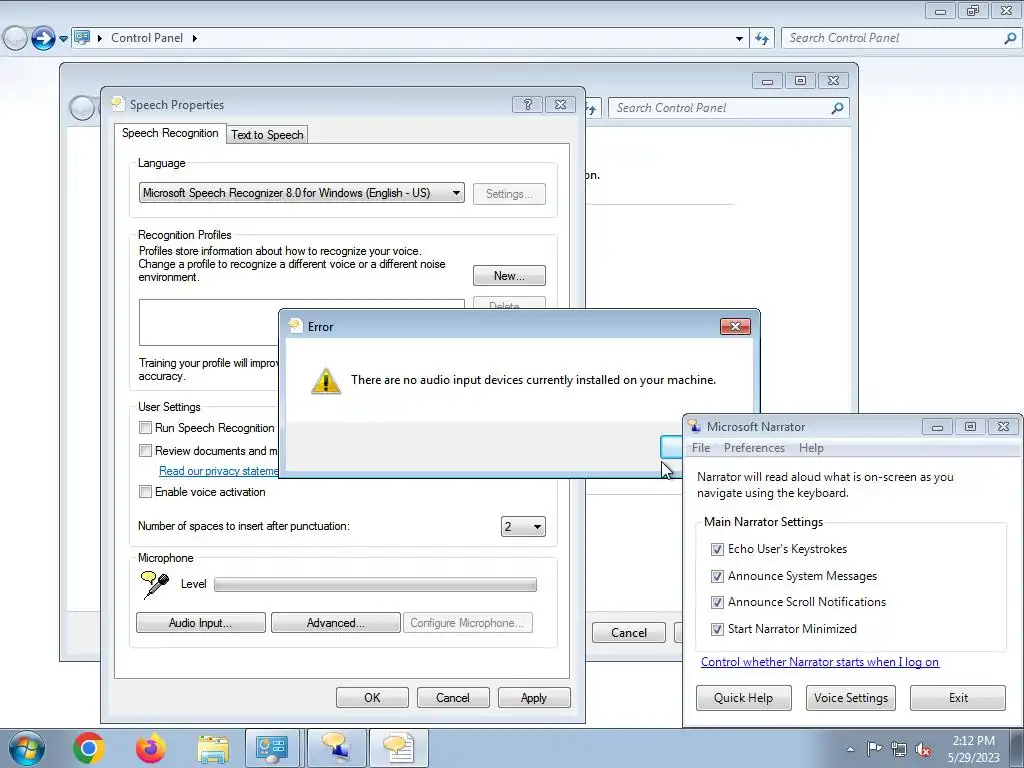Open spaces after punctuation dropdown

[x=523, y=526]
